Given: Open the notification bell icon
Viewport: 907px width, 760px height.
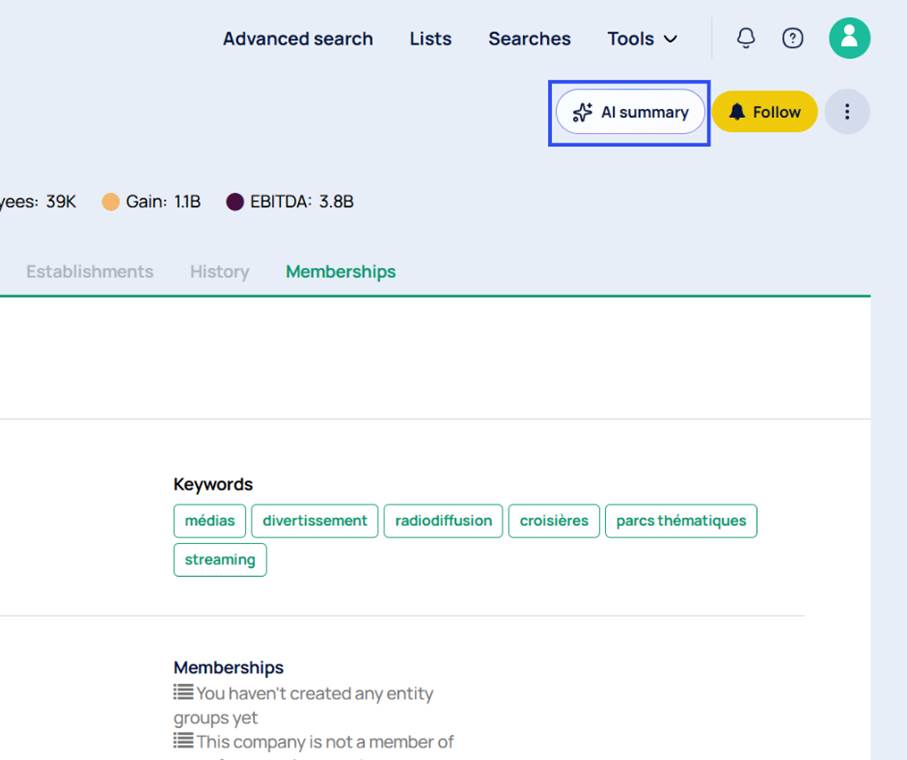Looking at the screenshot, I should coord(744,38).
